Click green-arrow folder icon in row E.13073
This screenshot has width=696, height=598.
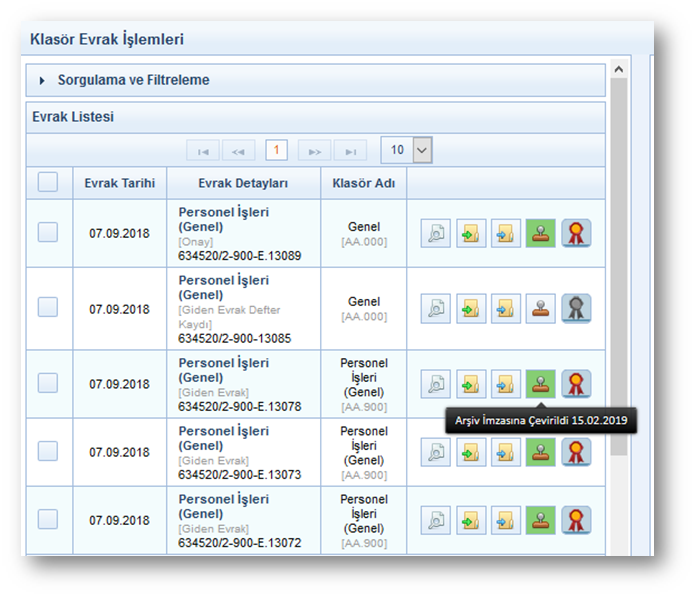[471, 452]
